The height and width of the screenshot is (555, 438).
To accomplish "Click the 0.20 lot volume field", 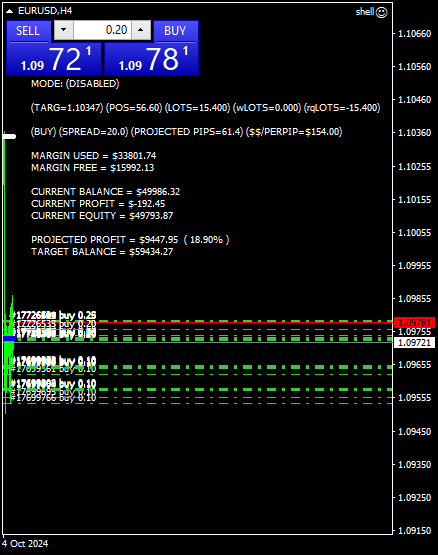I will (x=102, y=30).
